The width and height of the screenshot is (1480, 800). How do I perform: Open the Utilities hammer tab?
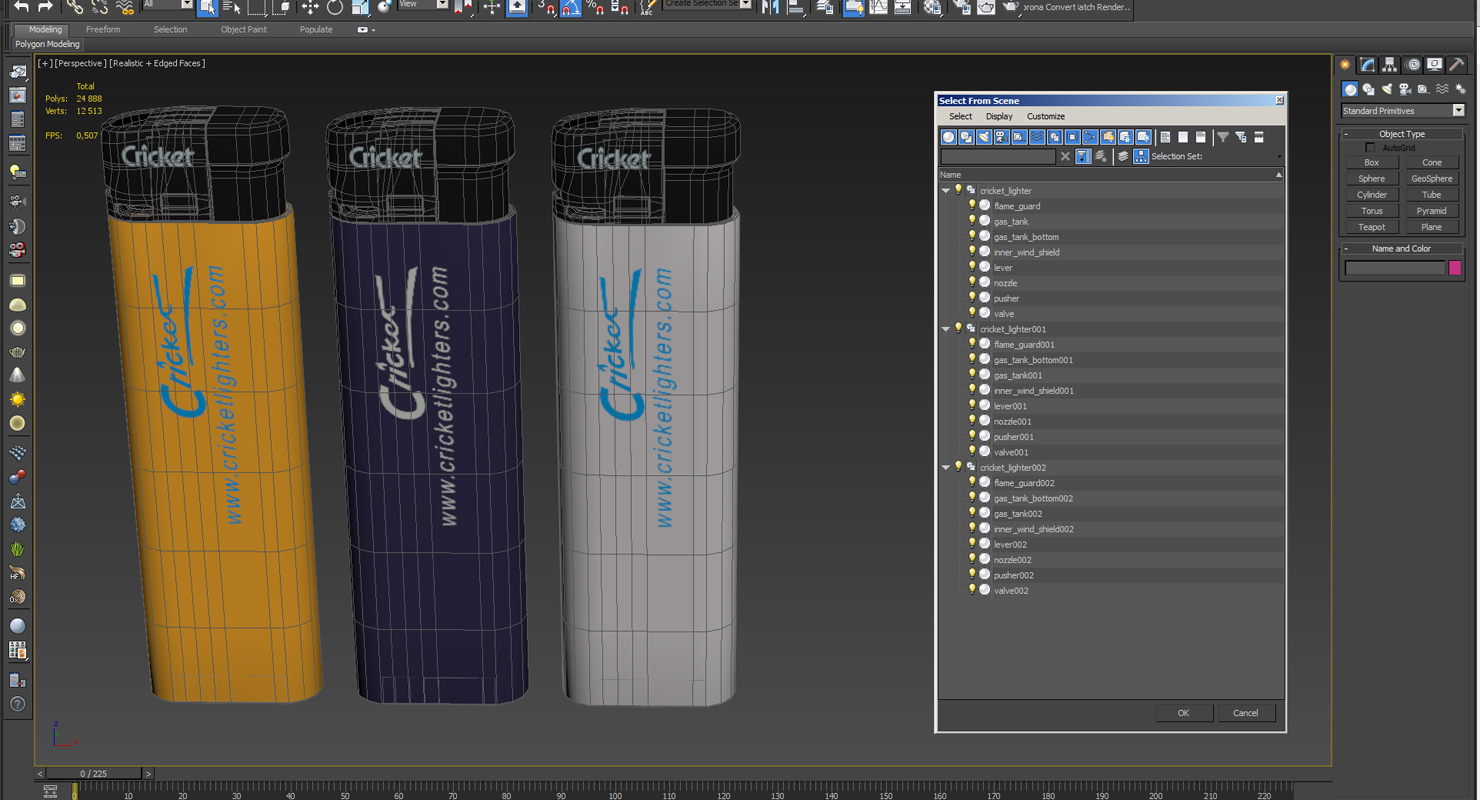click(1457, 64)
